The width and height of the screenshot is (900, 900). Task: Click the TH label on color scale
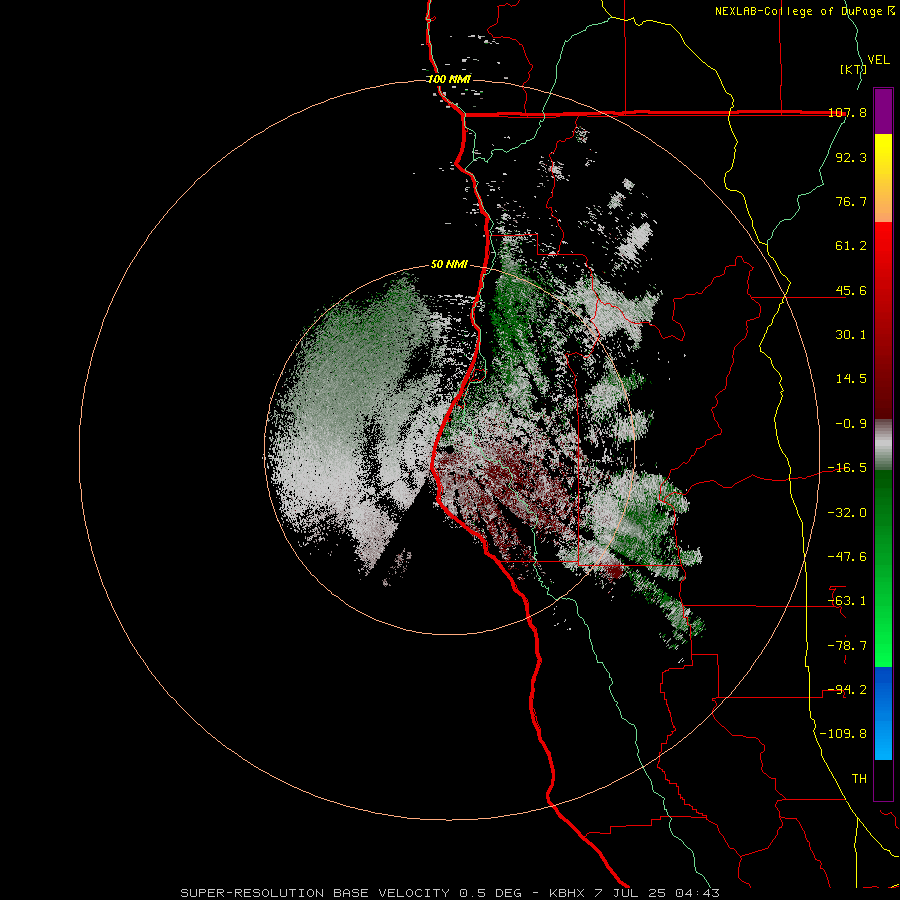tap(859, 779)
